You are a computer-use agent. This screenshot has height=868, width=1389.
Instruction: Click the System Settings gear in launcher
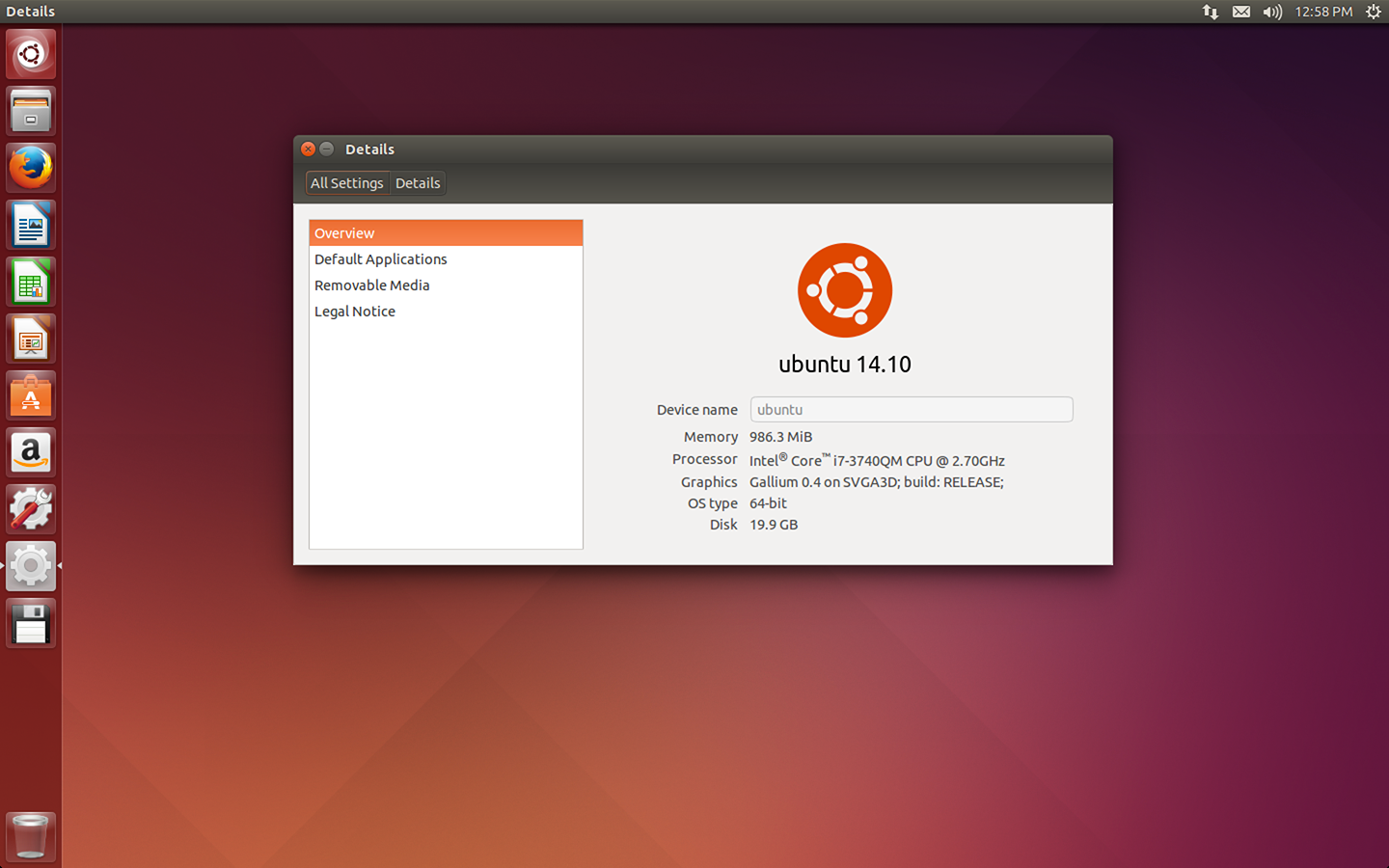click(x=31, y=566)
